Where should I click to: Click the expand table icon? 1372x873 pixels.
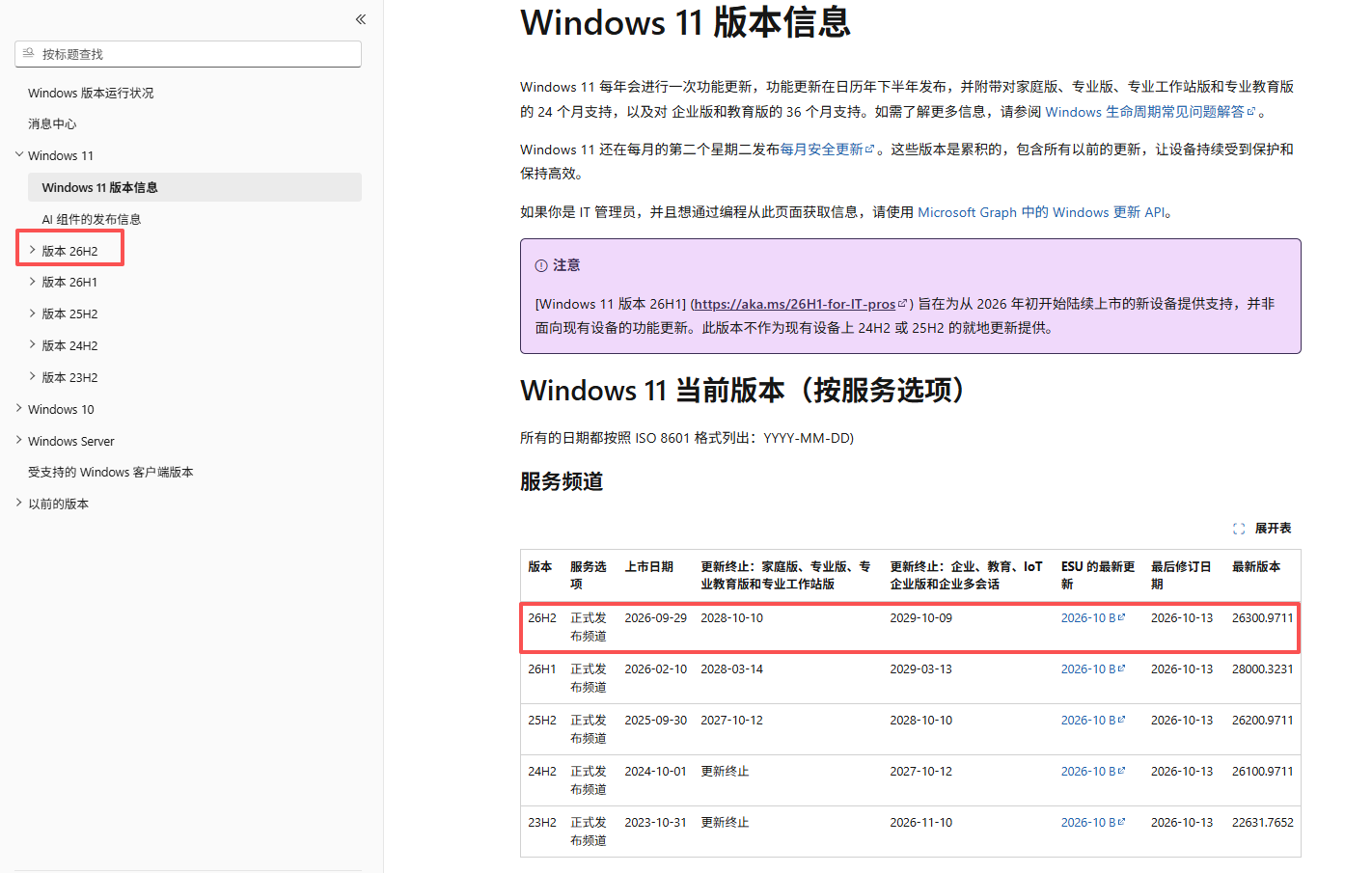[1239, 529]
